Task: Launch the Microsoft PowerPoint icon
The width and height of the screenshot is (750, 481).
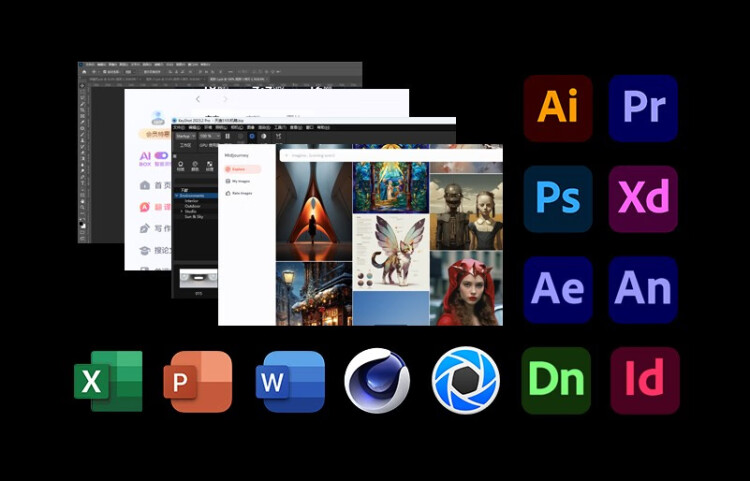Action: point(198,381)
